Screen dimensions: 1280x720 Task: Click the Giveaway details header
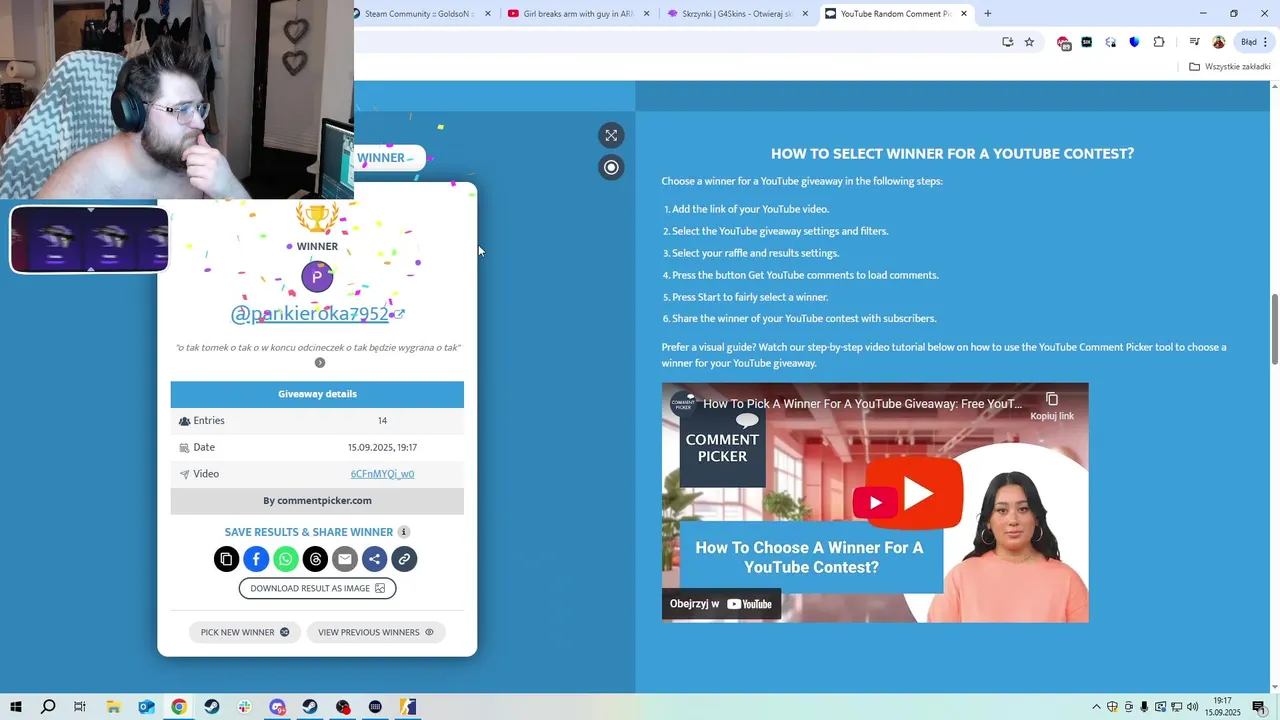pyautogui.click(x=317, y=394)
